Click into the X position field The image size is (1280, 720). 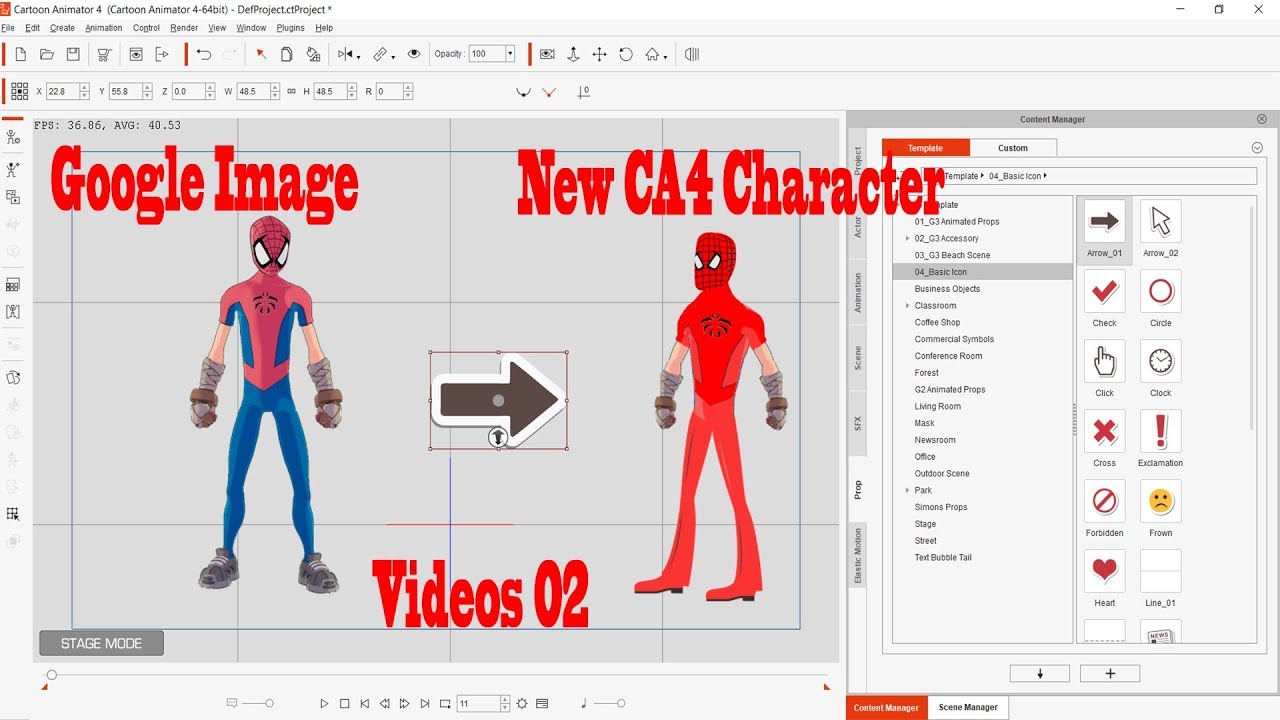62,91
